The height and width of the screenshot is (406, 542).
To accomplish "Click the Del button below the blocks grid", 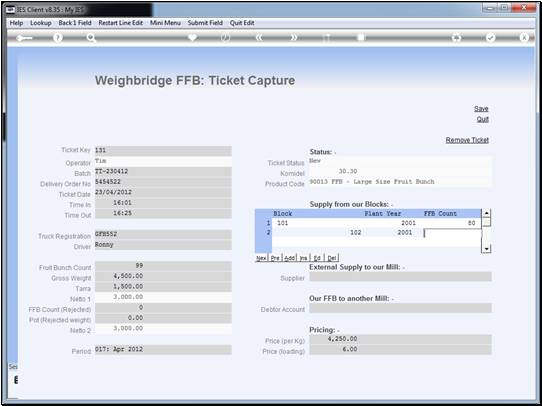I will pos(331,258).
